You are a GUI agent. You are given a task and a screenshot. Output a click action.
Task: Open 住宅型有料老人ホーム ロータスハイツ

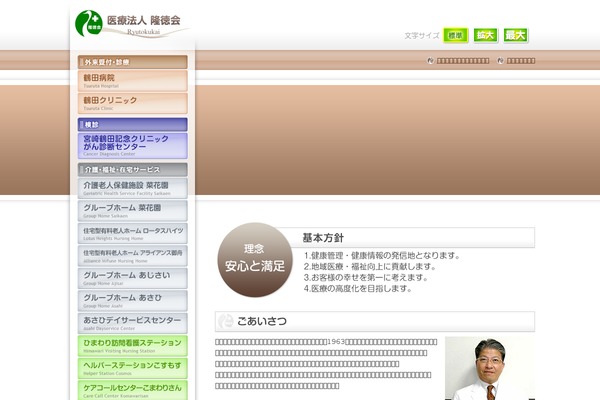click(132, 233)
